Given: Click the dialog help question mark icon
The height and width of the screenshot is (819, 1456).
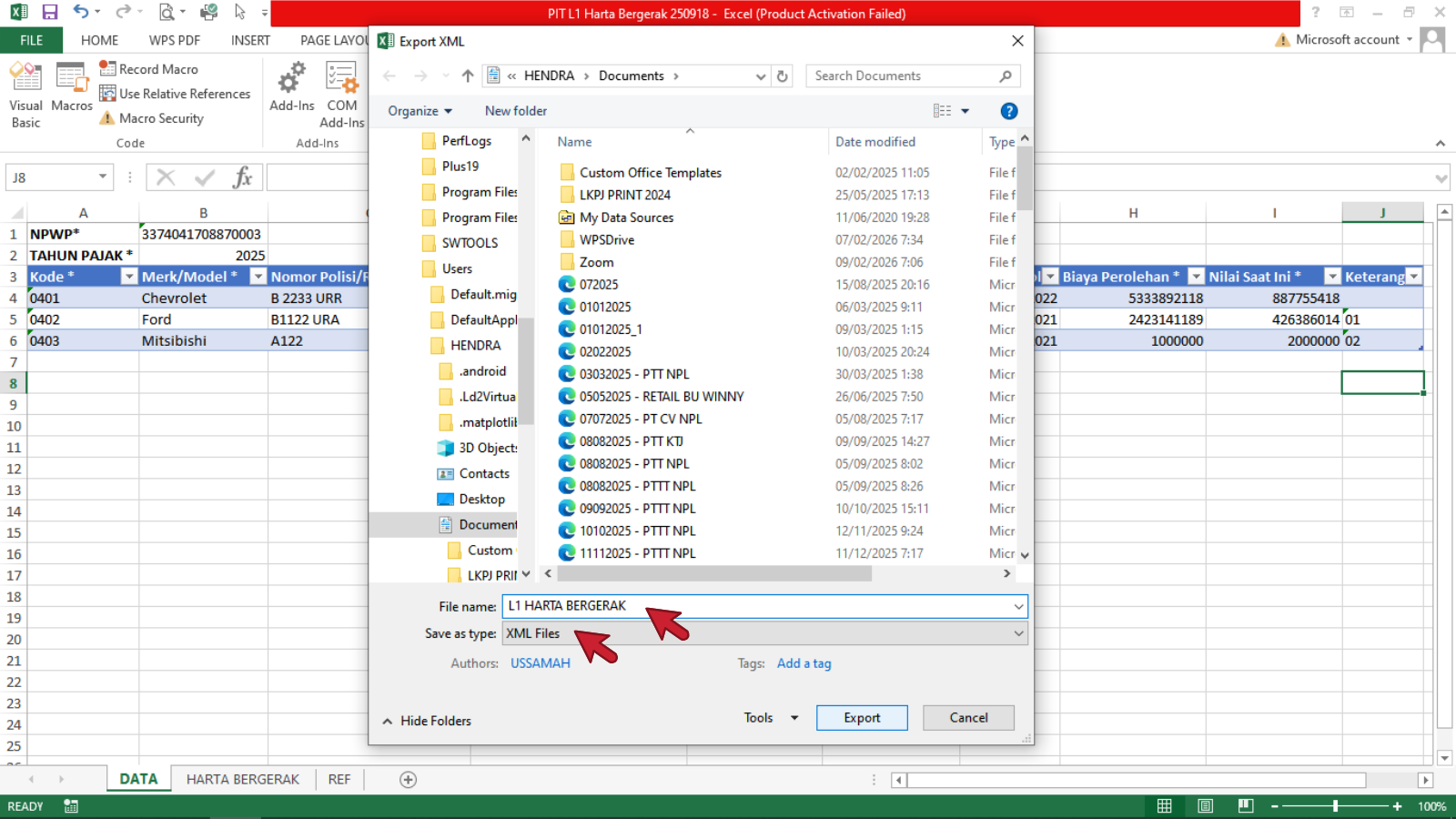Looking at the screenshot, I should coord(1008,111).
